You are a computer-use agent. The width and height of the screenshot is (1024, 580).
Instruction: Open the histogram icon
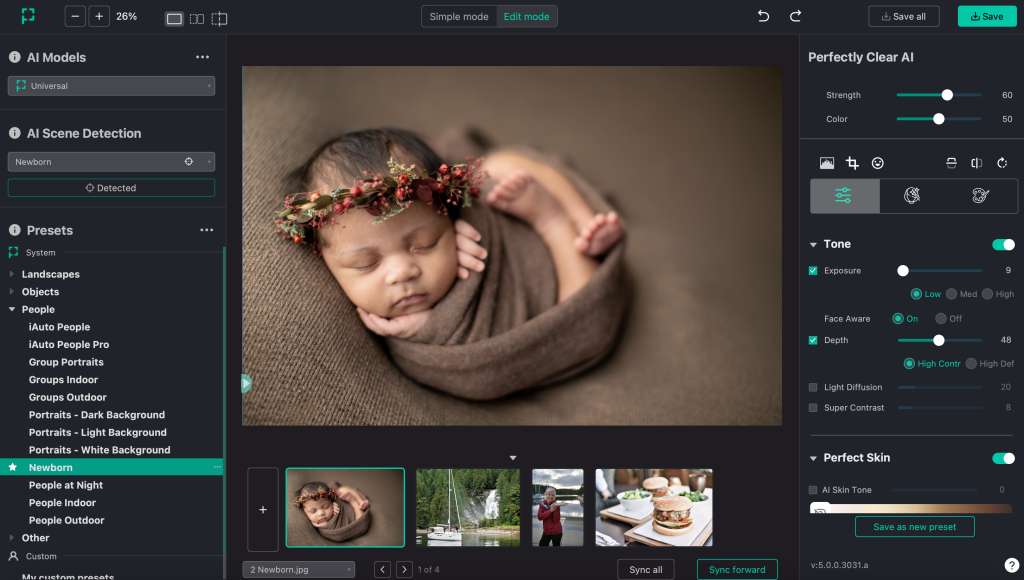point(827,163)
